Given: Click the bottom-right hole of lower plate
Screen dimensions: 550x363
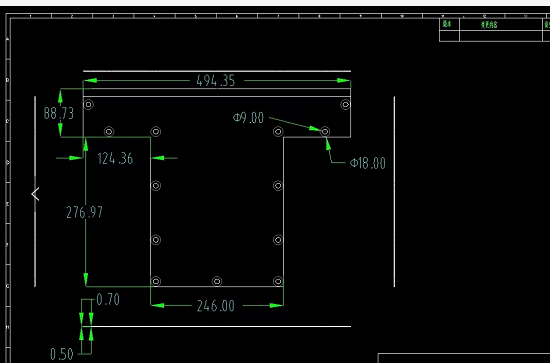Looking at the screenshot, I should pyautogui.click(x=278, y=281).
